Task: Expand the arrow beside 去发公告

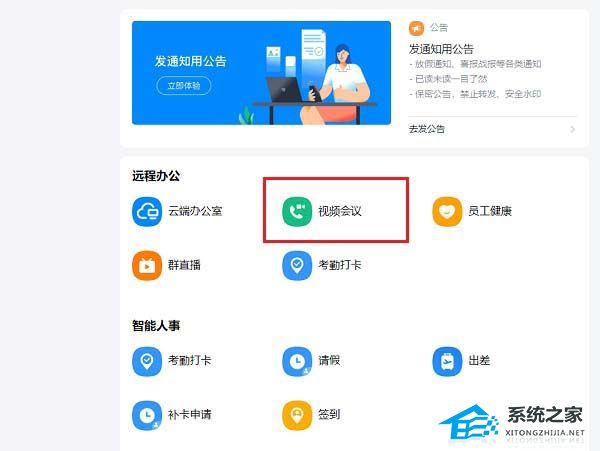Action: tap(572, 129)
